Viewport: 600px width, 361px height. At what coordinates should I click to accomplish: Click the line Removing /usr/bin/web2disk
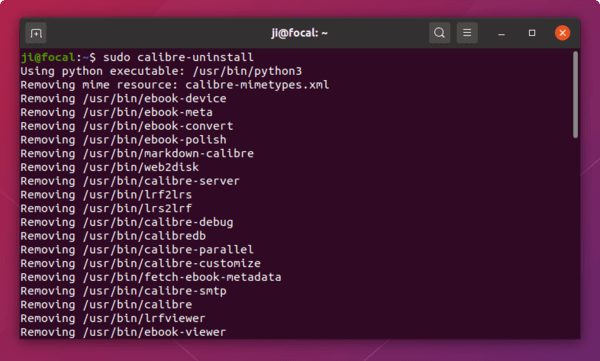(110, 167)
